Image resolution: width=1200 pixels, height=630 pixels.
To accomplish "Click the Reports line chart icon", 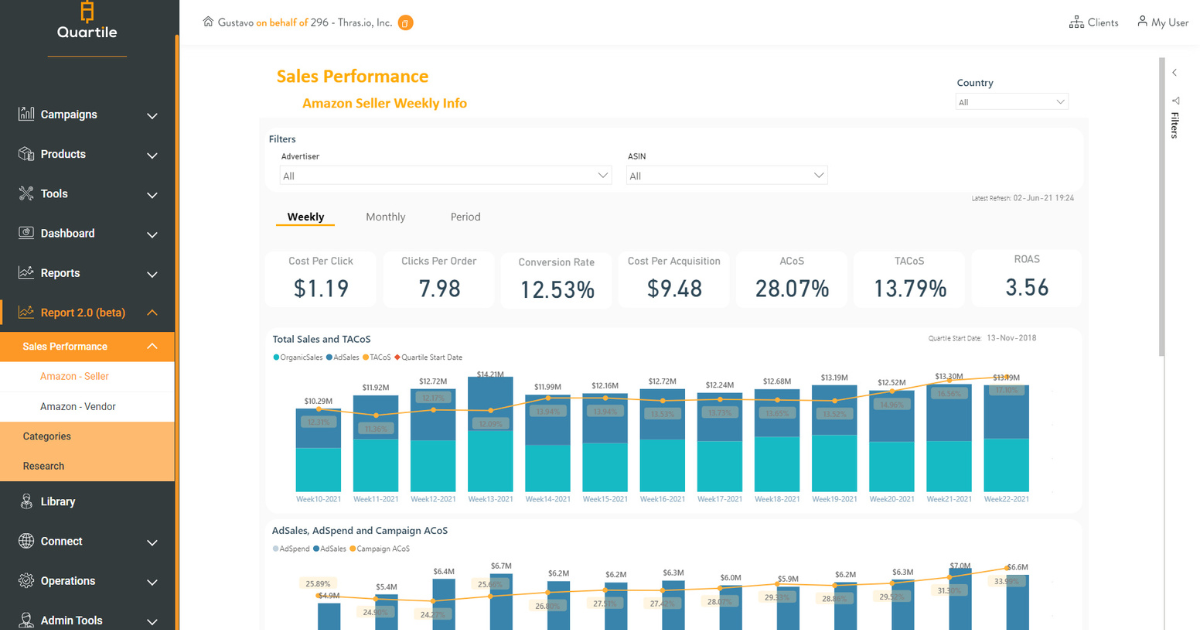I will [x=26, y=272].
